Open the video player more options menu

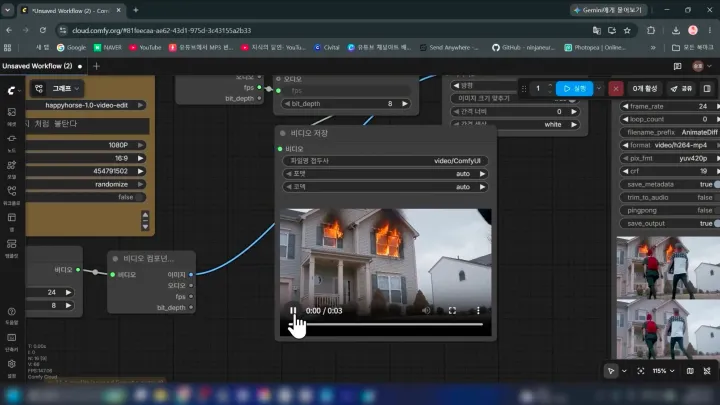click(478, 311)
